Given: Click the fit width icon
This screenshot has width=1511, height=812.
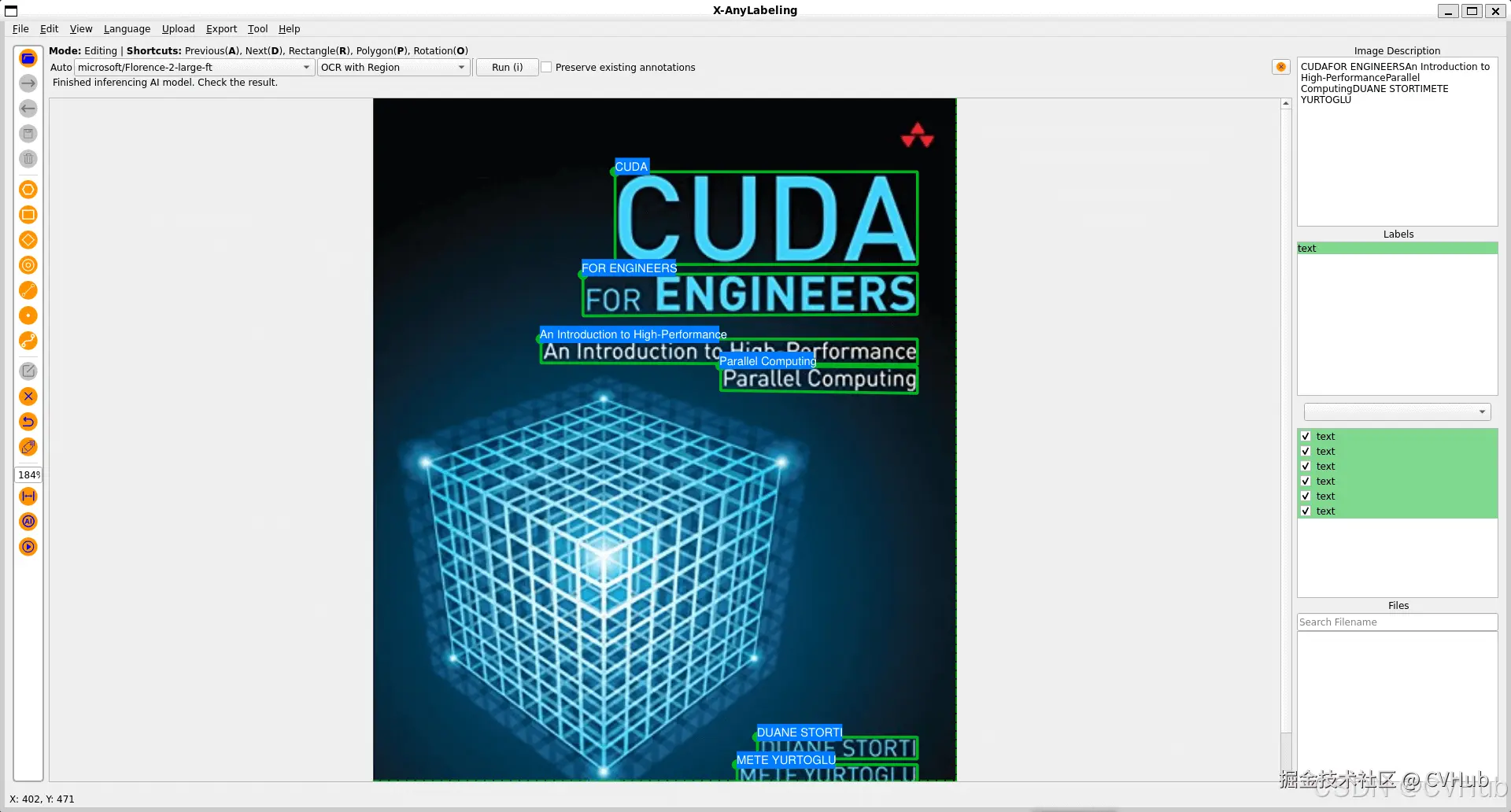Looking at the screenshot, I should pyautogui.click(x=28, y=496).
